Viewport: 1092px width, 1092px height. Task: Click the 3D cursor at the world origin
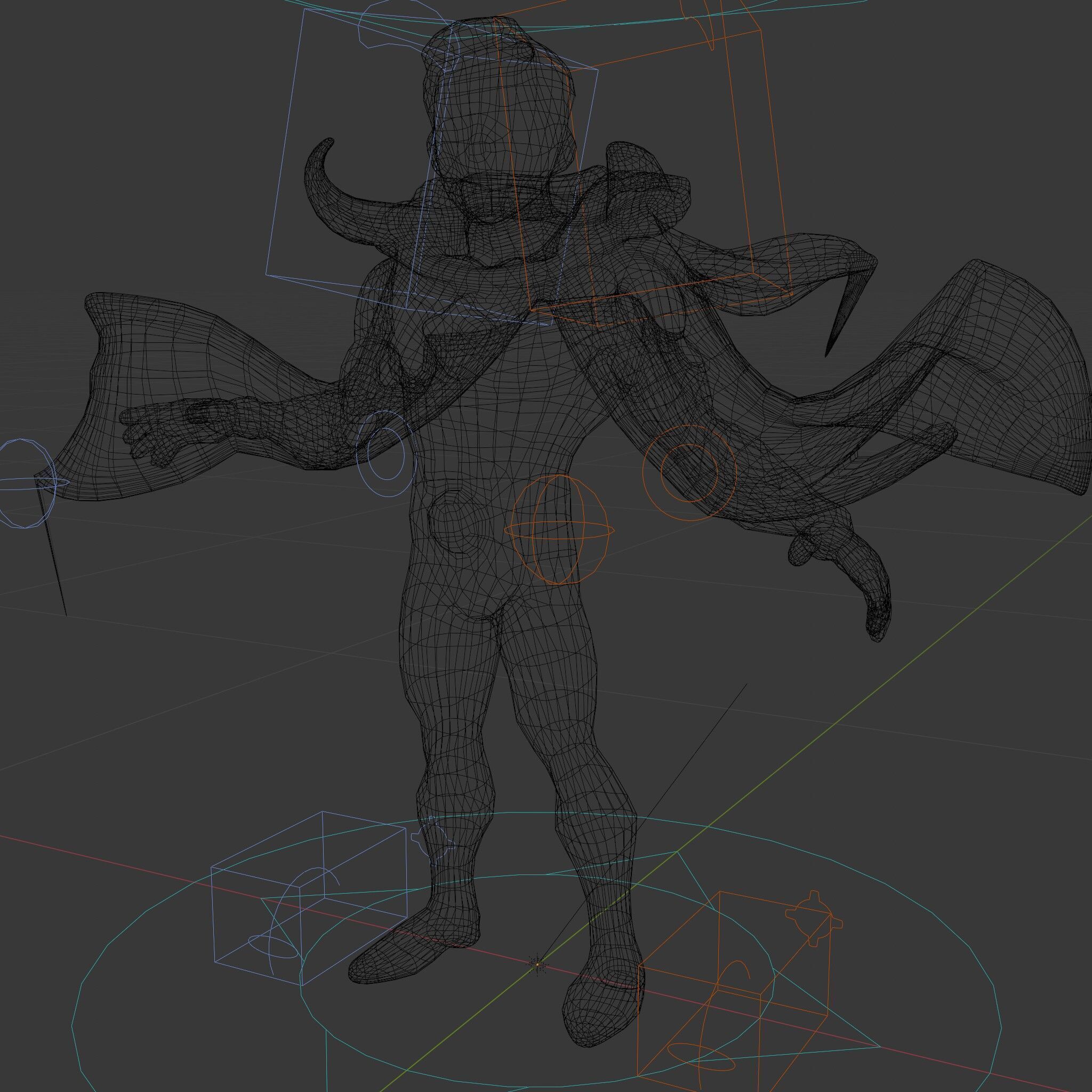(x=537, y=964)
